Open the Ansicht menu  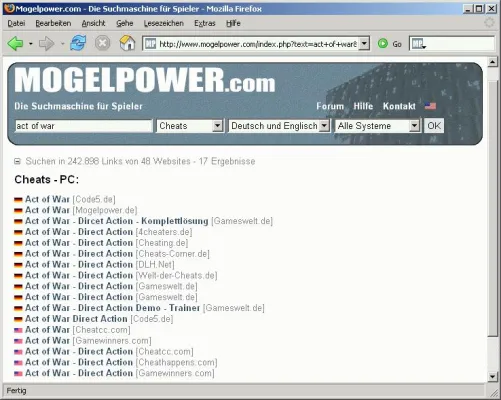[93, 23]
